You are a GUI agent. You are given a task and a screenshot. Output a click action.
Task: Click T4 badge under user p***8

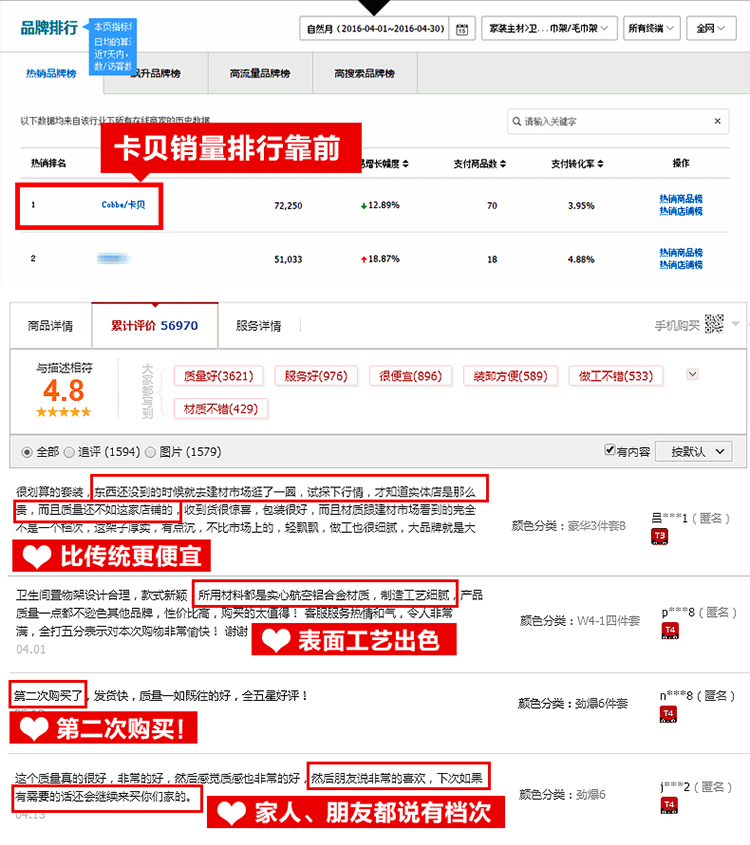tap(670, 631)
